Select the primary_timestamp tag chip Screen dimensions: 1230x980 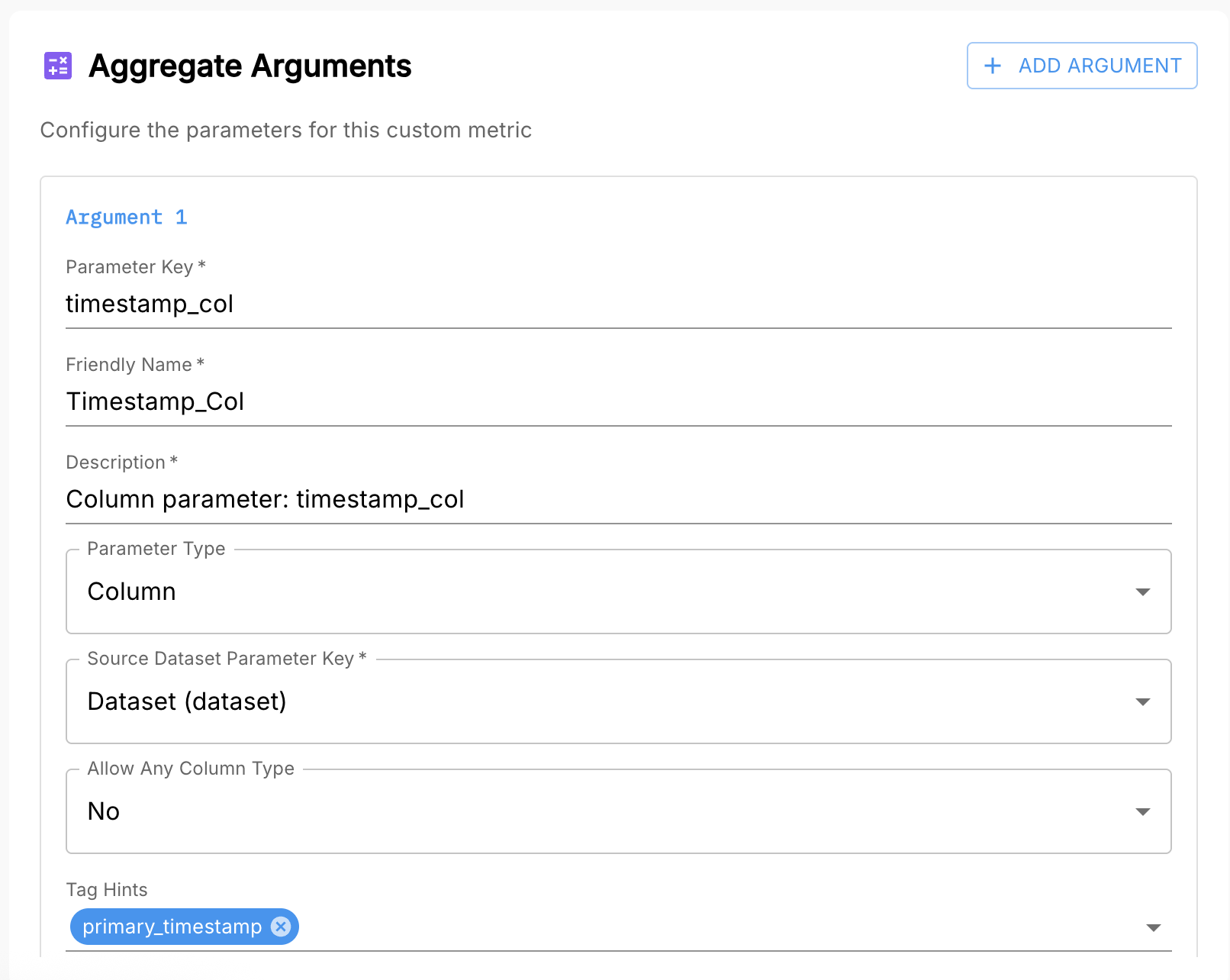172,927
